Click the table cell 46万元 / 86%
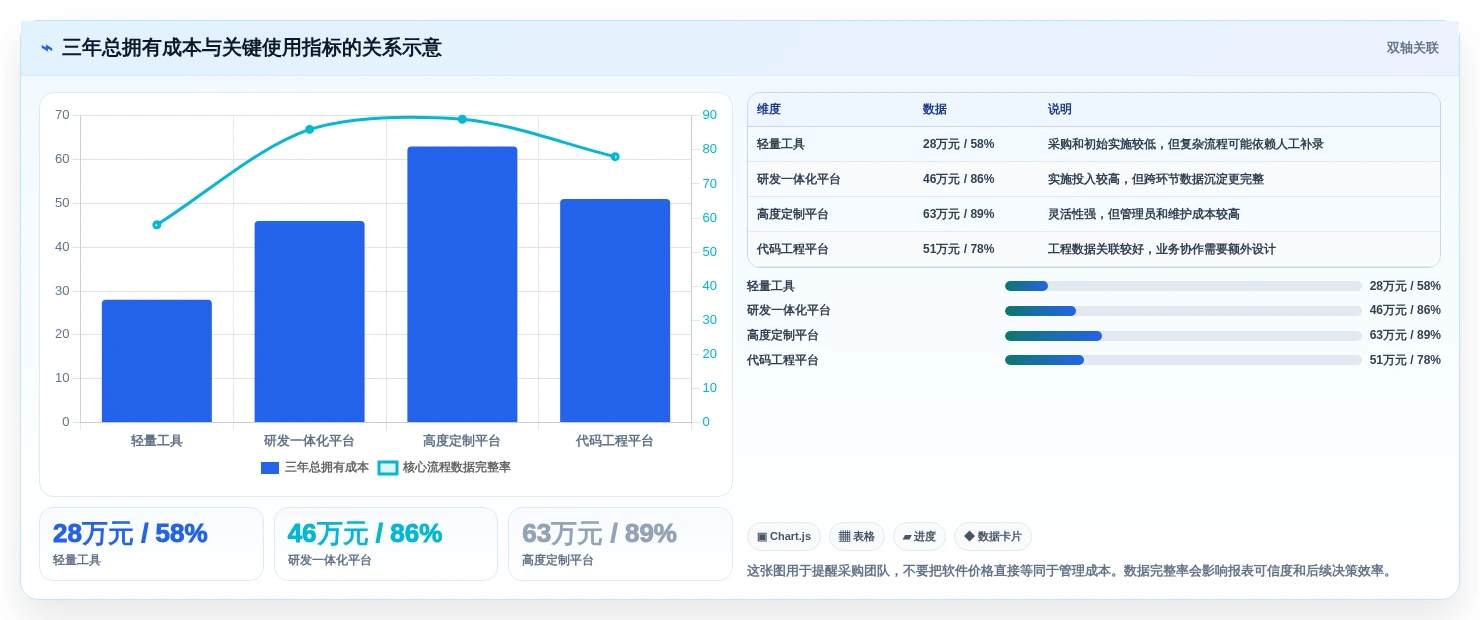This screenshot has width=1480, height=620. [959, 179]
